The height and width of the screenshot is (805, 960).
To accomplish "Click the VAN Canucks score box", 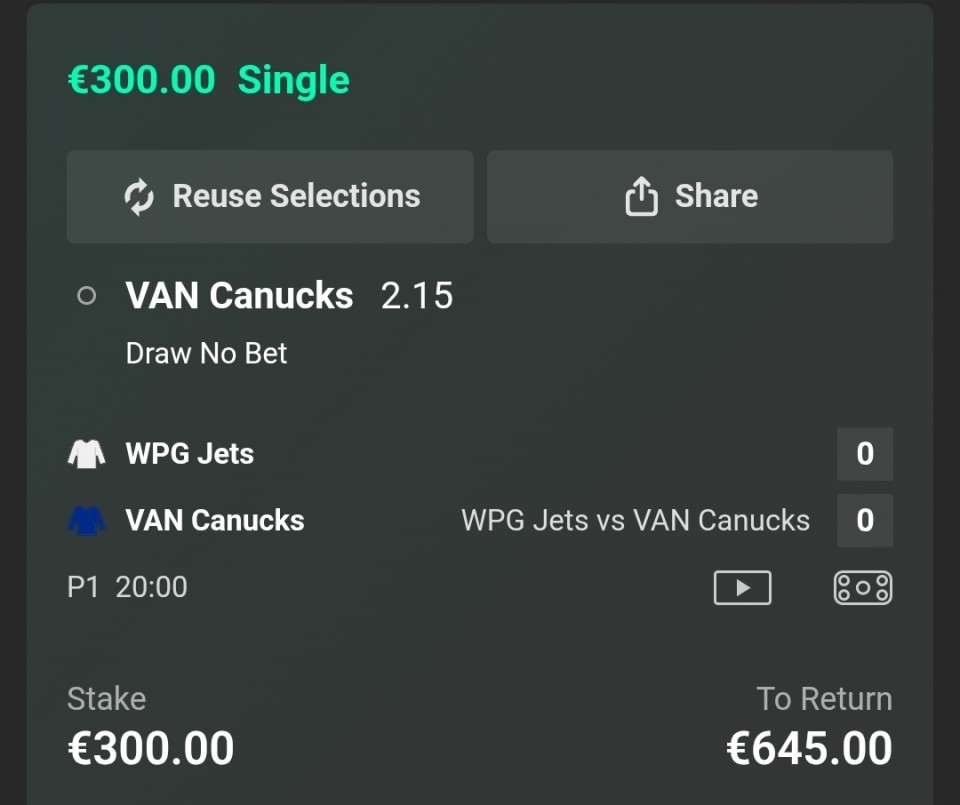I will click(864, 520).
